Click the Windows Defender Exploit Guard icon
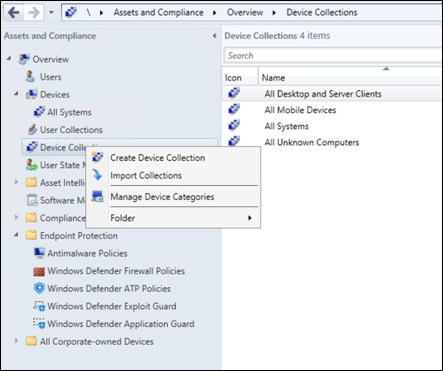The height and width of the screenshot is (371, 443). 39,306
